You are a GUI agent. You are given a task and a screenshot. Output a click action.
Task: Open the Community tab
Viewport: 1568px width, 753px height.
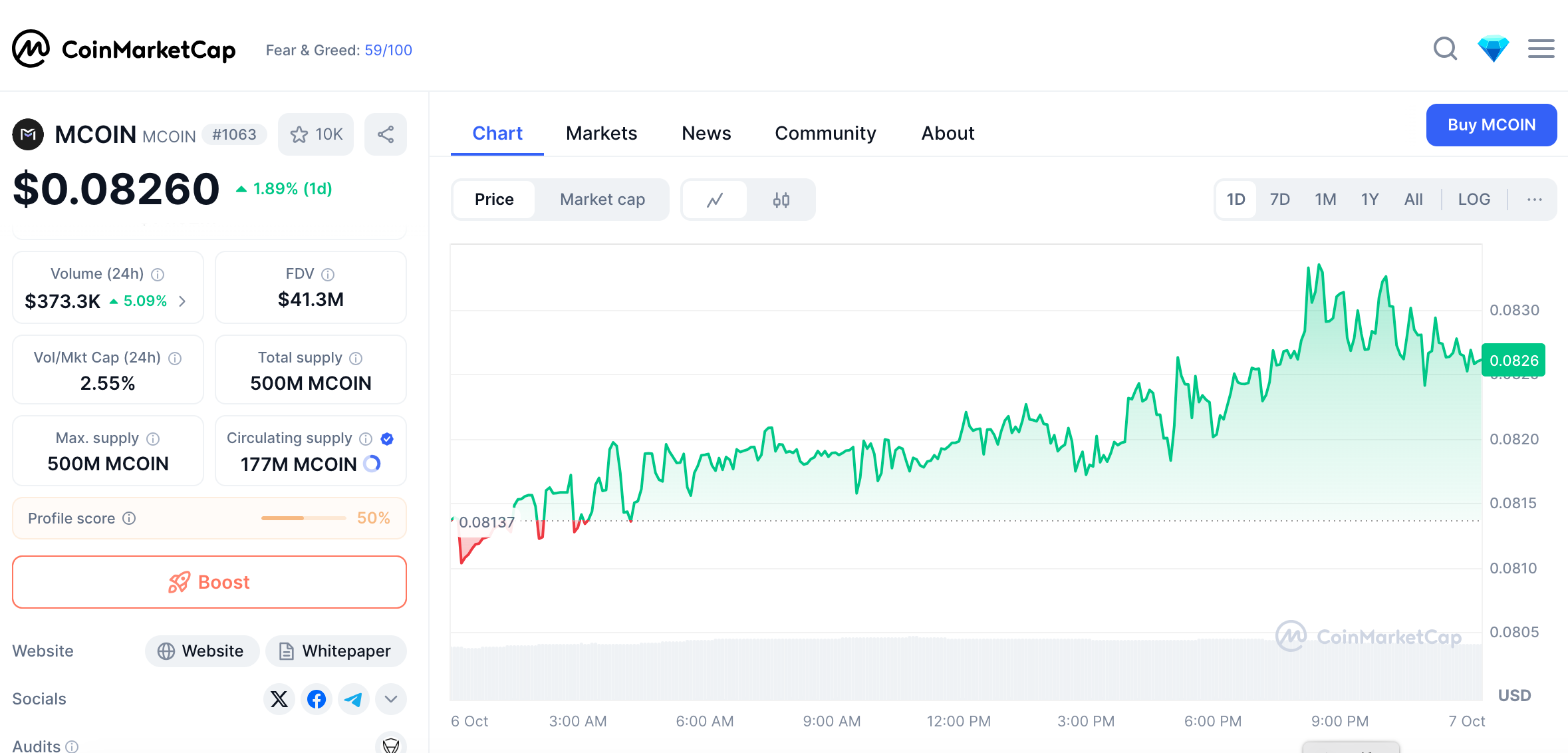pos(825,133)
